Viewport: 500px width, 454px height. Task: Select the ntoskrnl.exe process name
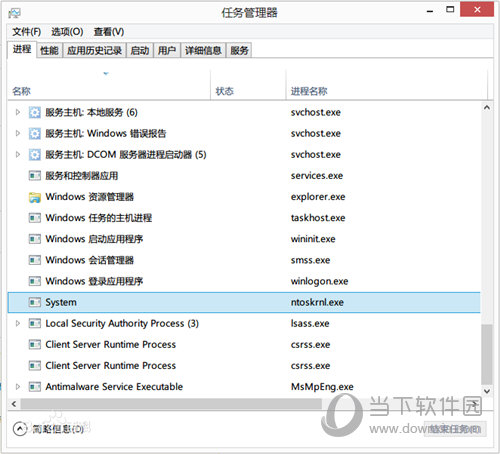point(317,302)
